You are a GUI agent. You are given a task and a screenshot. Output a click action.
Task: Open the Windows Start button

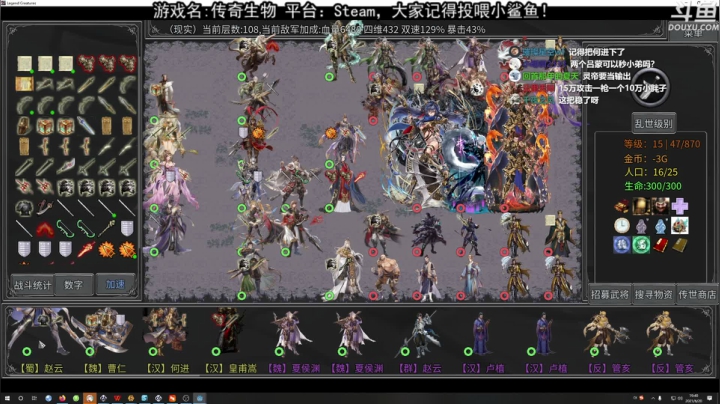pos(7,398)
